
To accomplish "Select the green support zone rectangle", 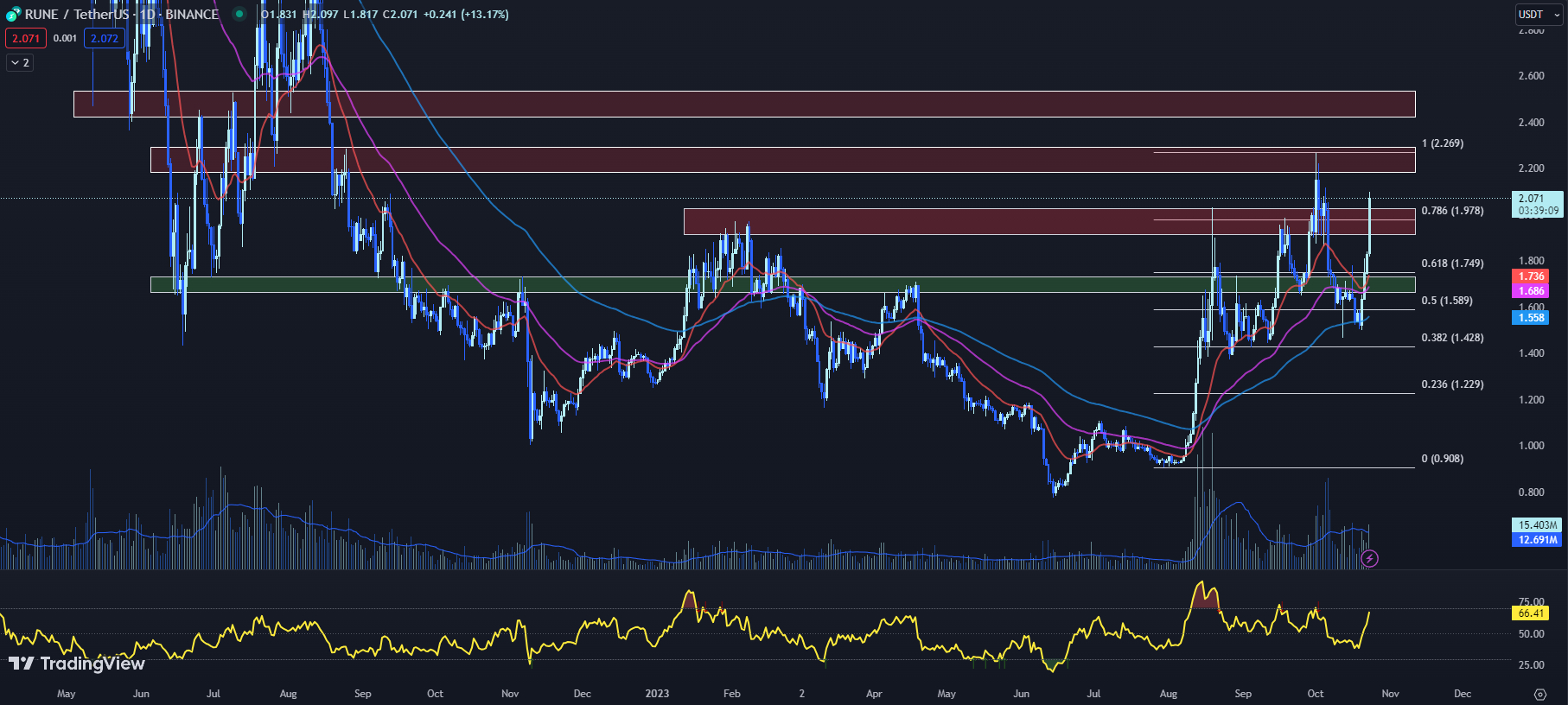I will click(783, 284).
